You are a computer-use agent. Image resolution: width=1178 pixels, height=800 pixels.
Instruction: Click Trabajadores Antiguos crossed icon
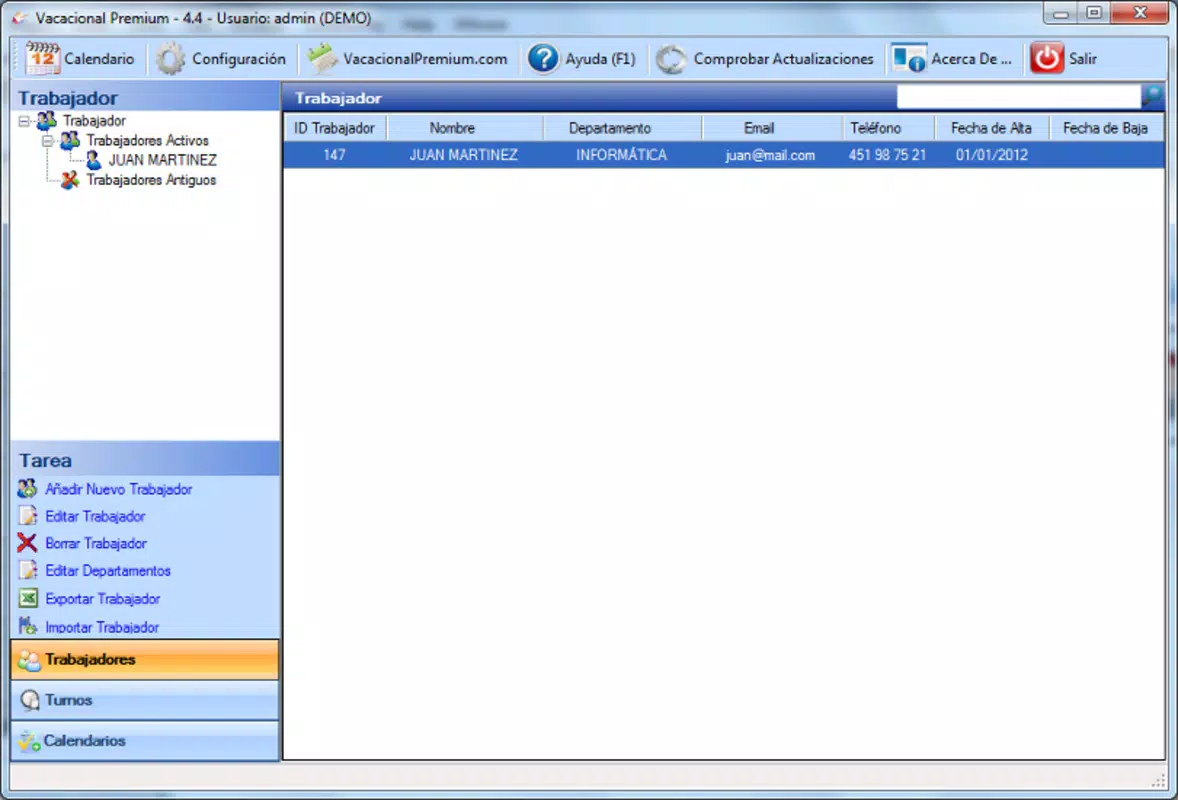70,180
